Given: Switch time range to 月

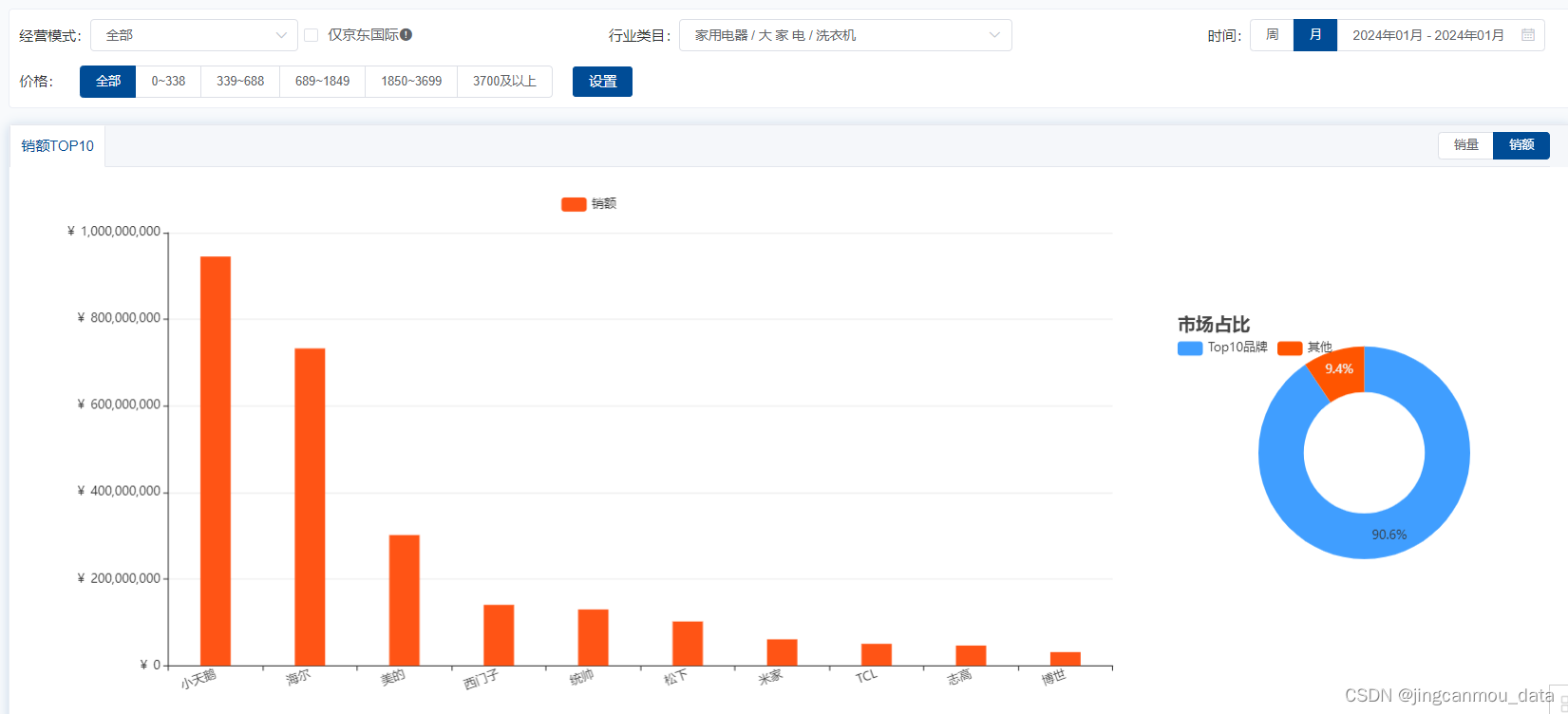Looking at the screenshot, I should (x=1315, y=35).
